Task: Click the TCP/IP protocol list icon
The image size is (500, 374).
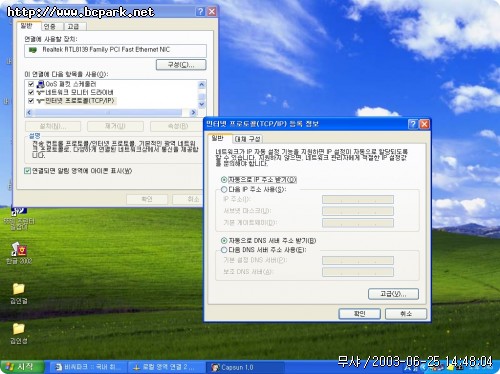Action: (40, 101)
